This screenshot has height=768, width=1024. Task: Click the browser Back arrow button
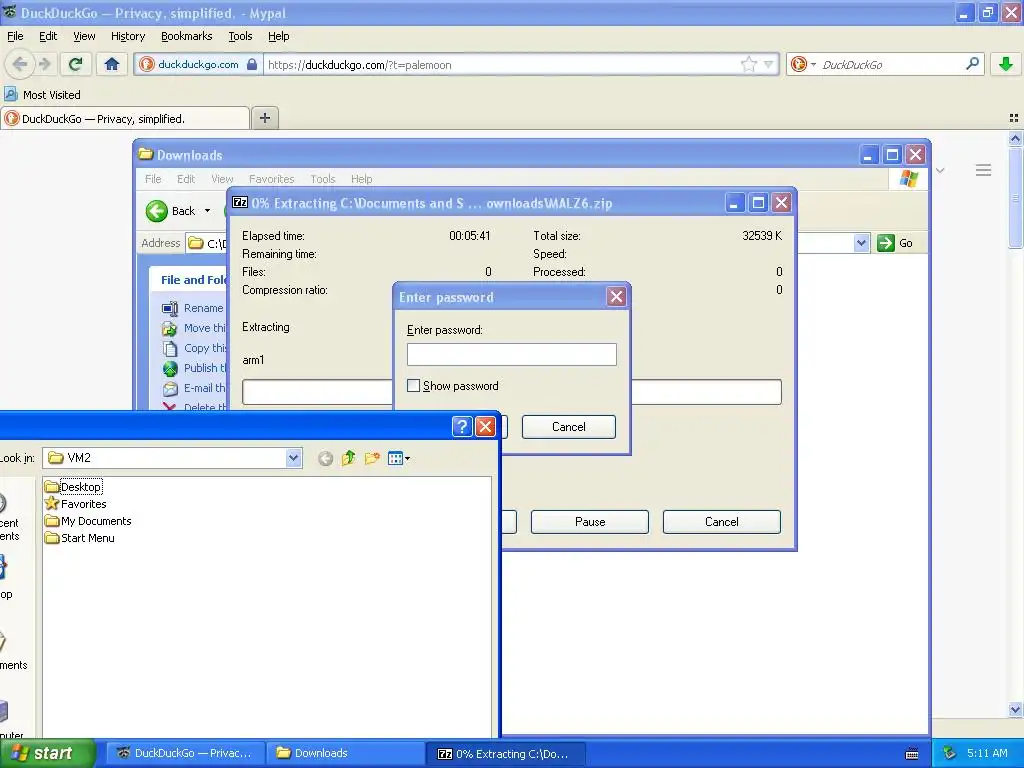point(20,64)
